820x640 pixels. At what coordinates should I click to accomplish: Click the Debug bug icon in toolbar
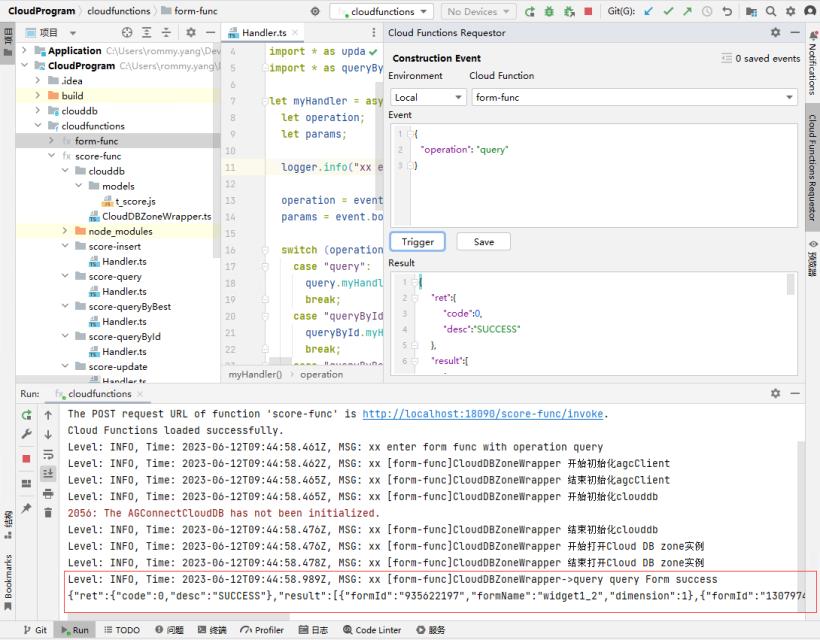(549, 12)
